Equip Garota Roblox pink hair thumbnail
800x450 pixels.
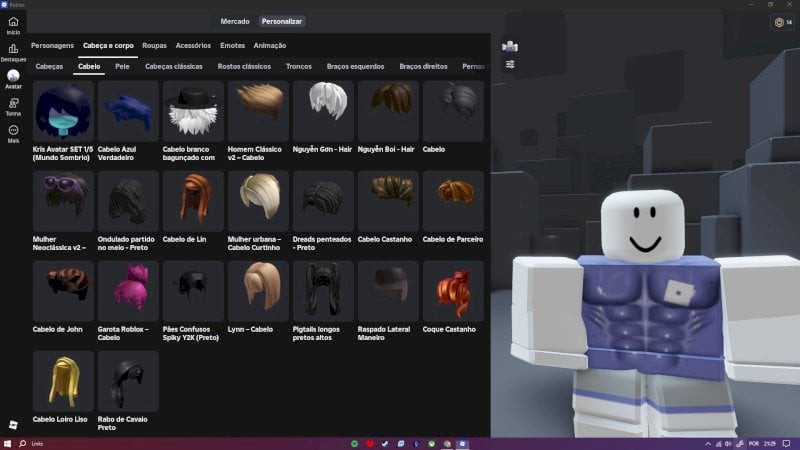(128, 291)
